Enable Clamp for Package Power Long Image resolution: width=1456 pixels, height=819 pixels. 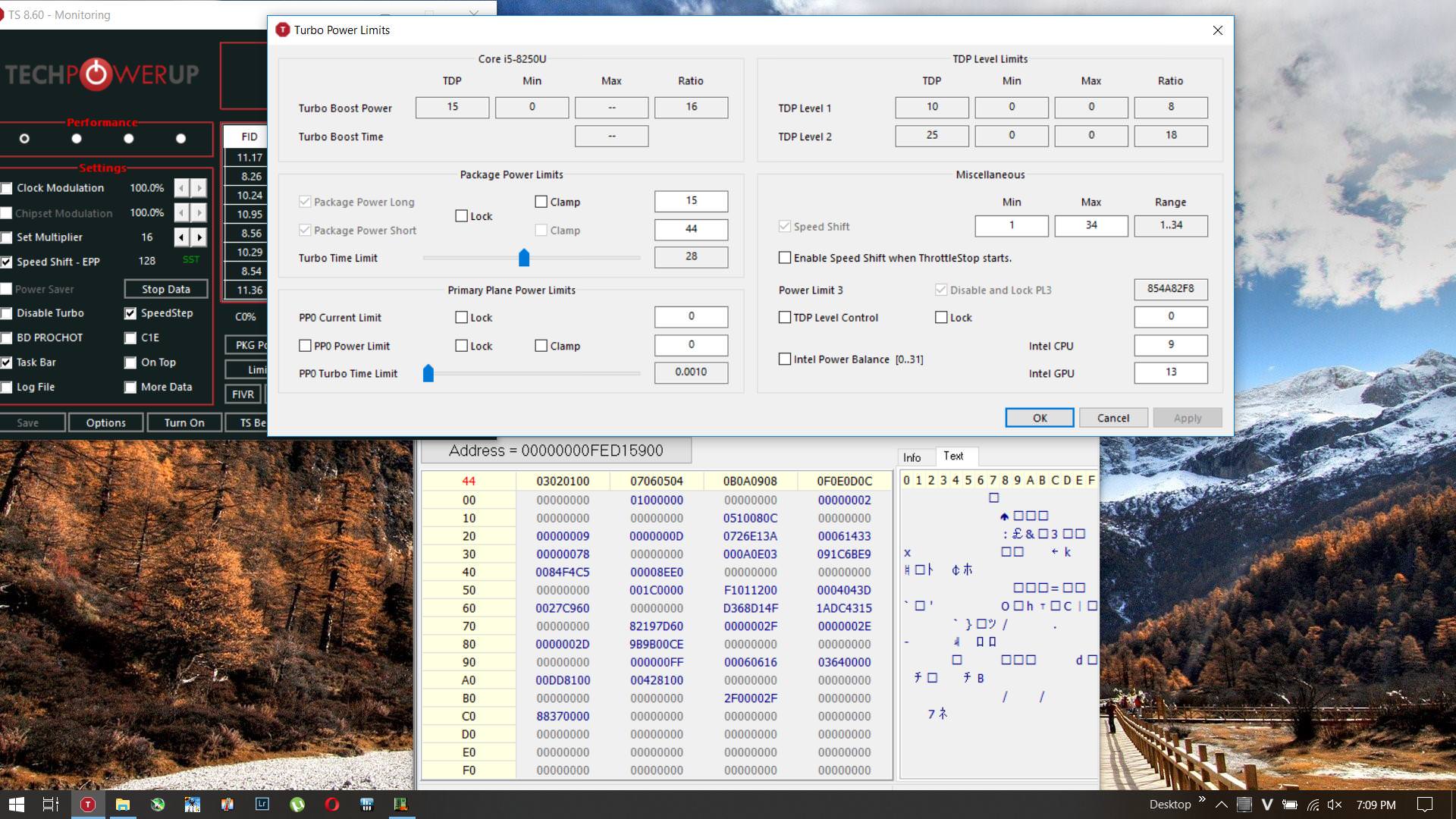click(x=541, y=202)
